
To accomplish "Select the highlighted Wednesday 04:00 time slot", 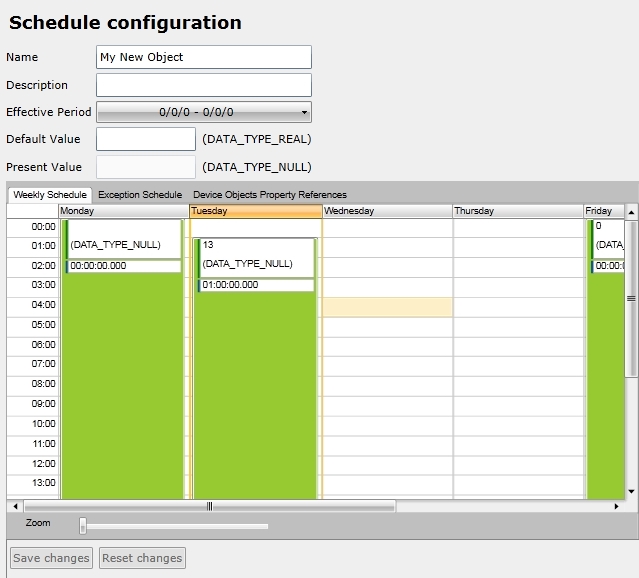I will pyautogui.click(x=387, y=307).
